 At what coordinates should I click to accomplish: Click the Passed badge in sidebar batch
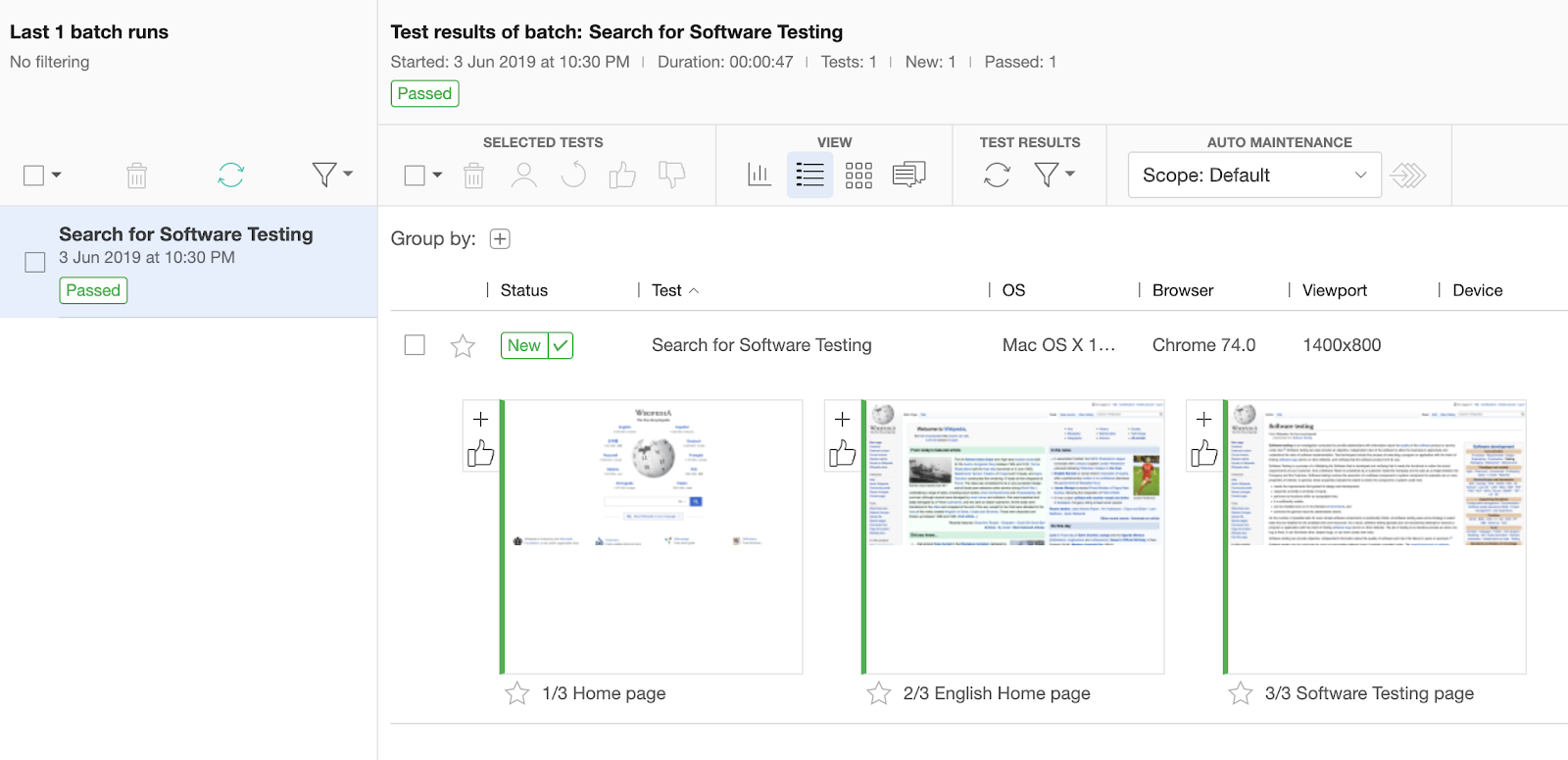click(x=93, y=290)
